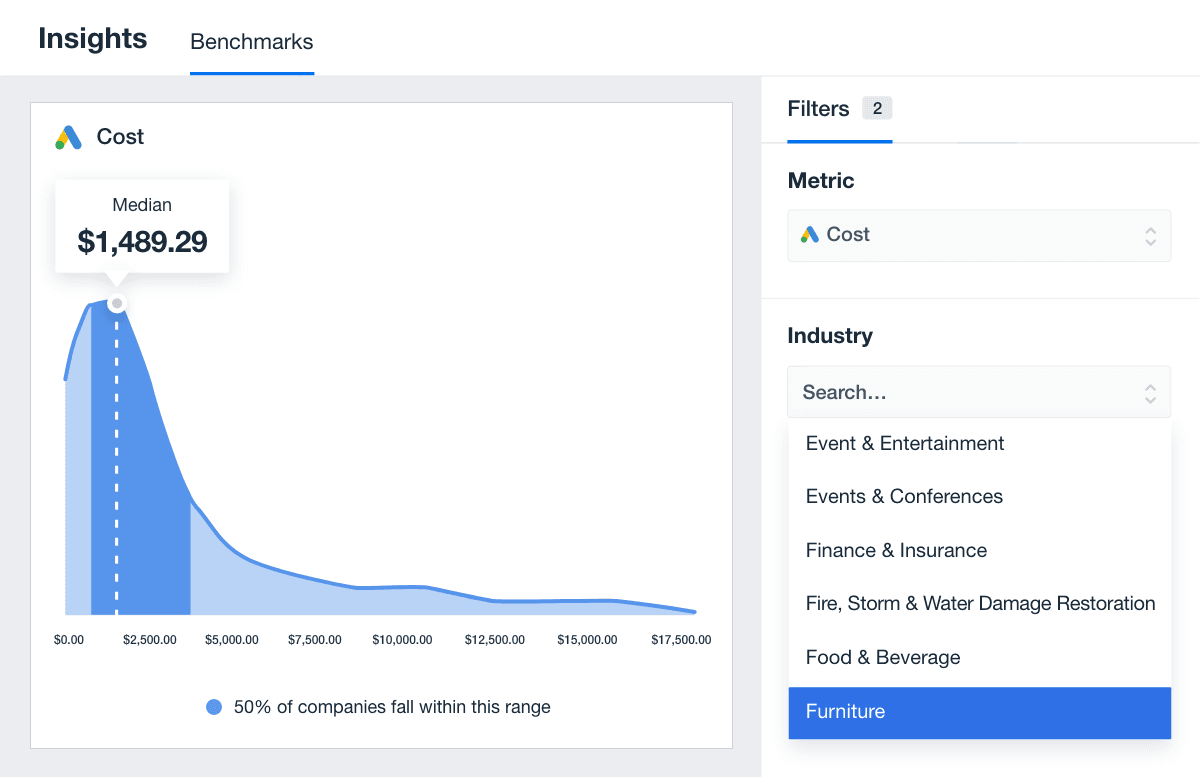Click the Industry dropdown chevron arrows
Image resolution: width=1200 pixels, height=777 pixels.
coord(1150,393)
